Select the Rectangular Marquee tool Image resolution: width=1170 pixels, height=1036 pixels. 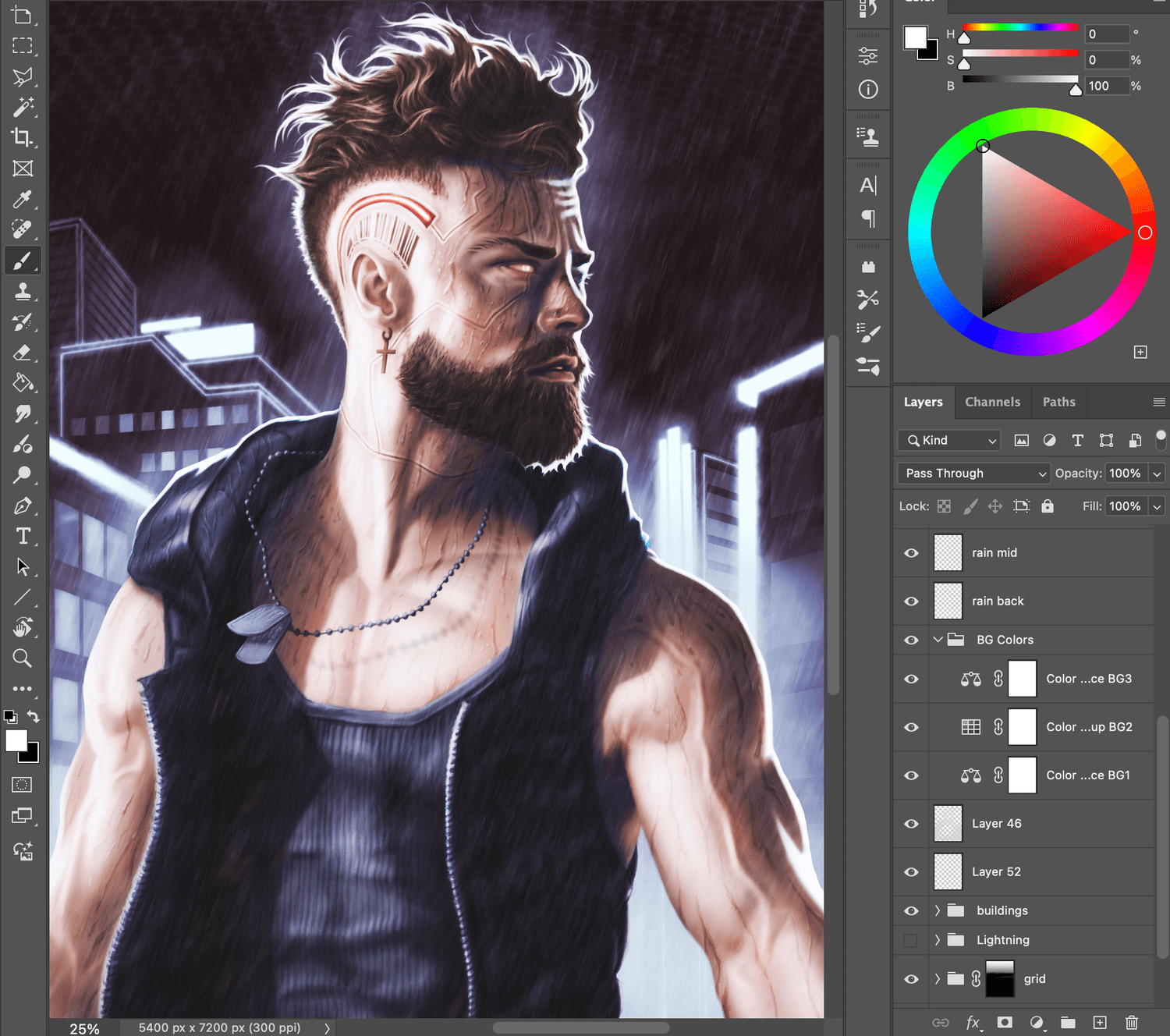pos(23,46)
